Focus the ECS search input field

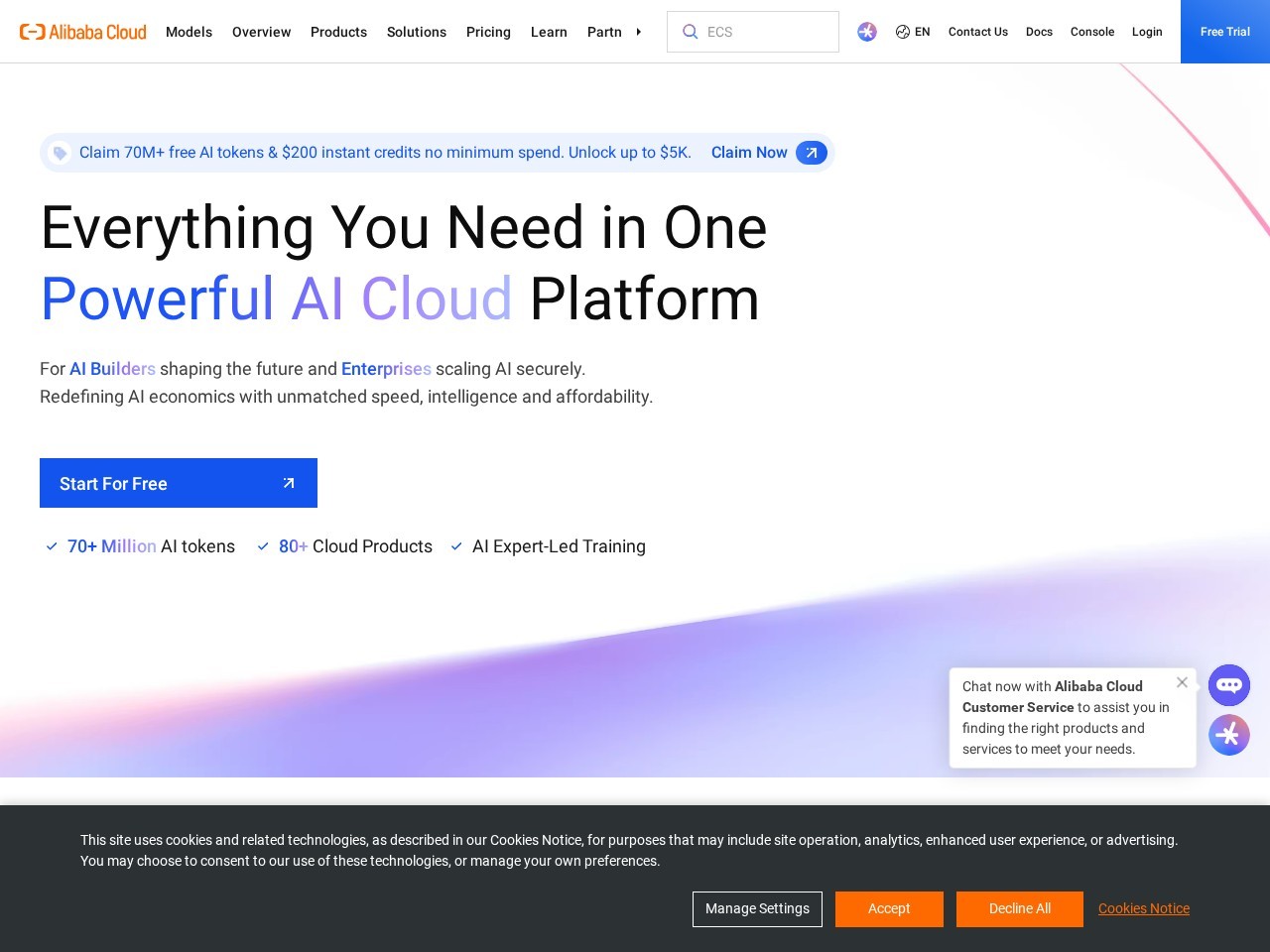(x=766, y=32)
